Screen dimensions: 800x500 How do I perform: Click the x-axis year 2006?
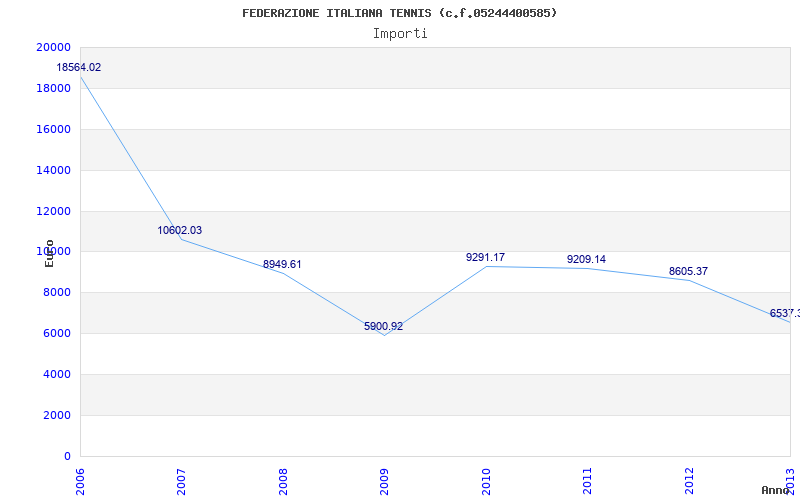pyautogui.click(x=80, y=482)
